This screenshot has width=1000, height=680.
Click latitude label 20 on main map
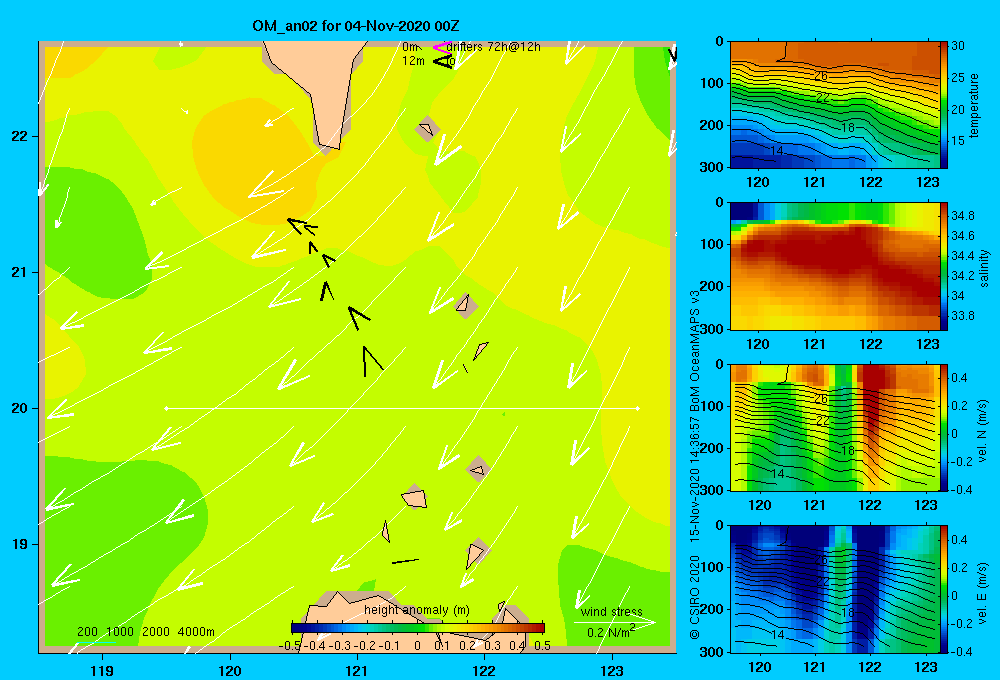pos(19,408)
